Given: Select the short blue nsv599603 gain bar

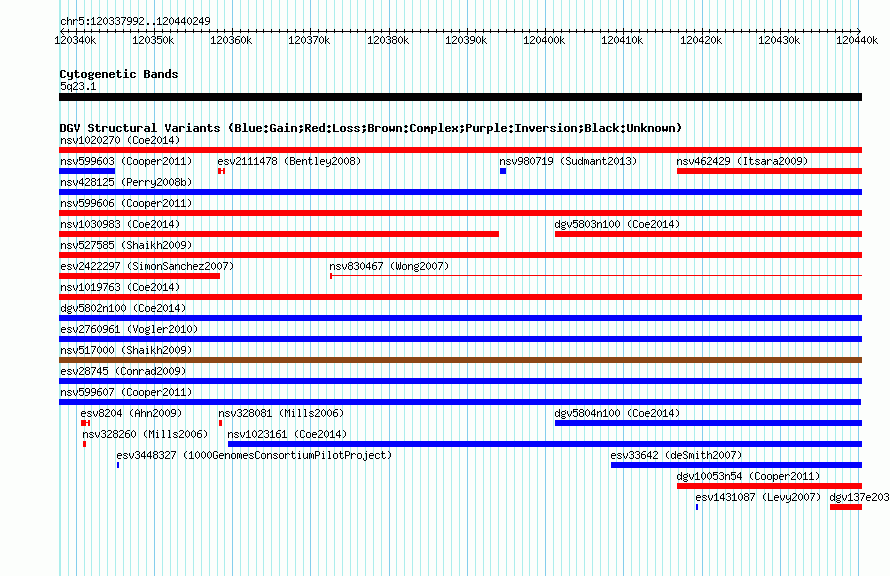Looking at the screenshot, I should (87, 171).
